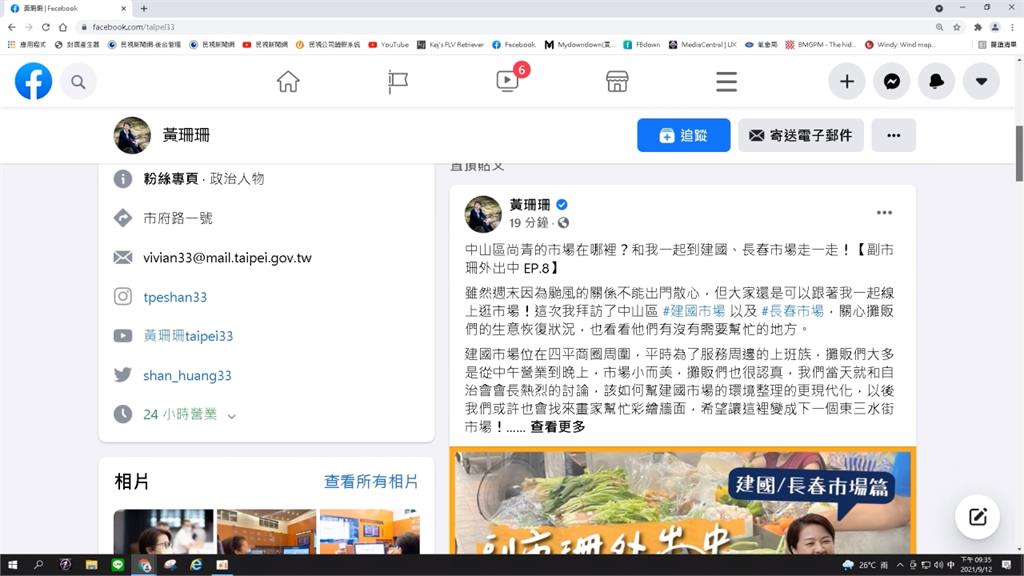
Task: Expand post with 查看更多
Action: pos(558,427)
